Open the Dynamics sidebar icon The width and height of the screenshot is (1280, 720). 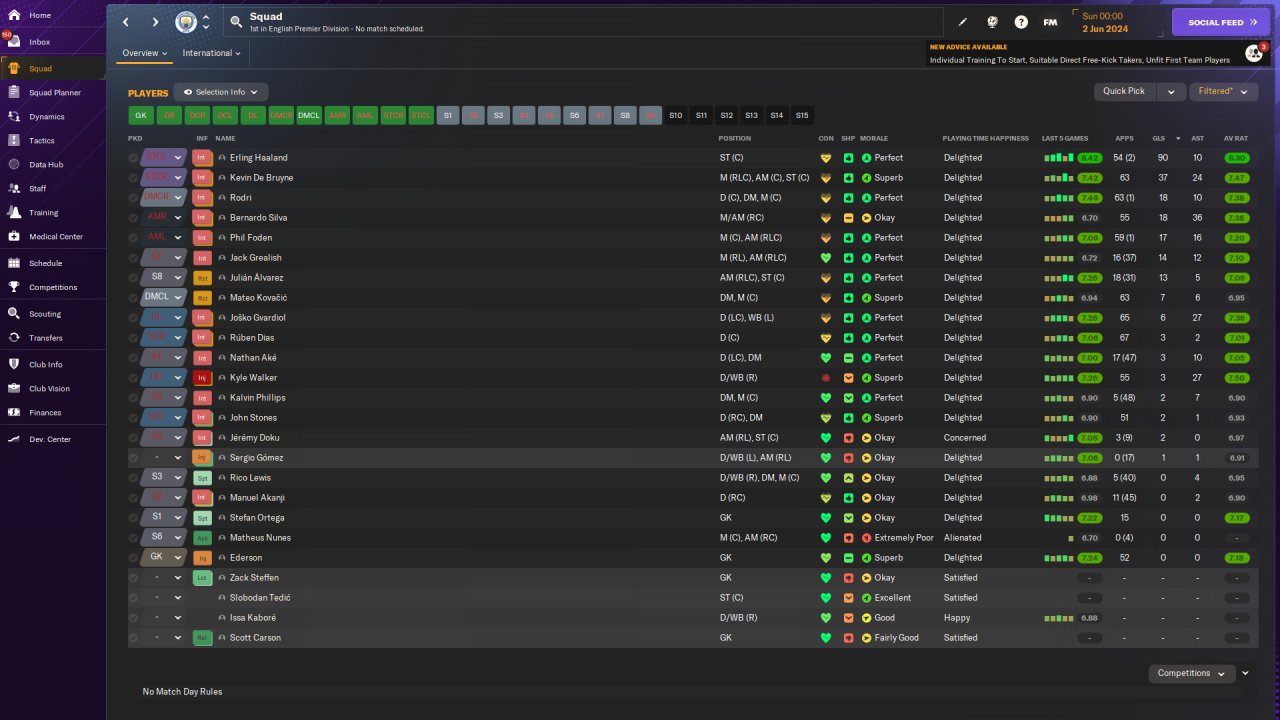(x=14, y=116)
